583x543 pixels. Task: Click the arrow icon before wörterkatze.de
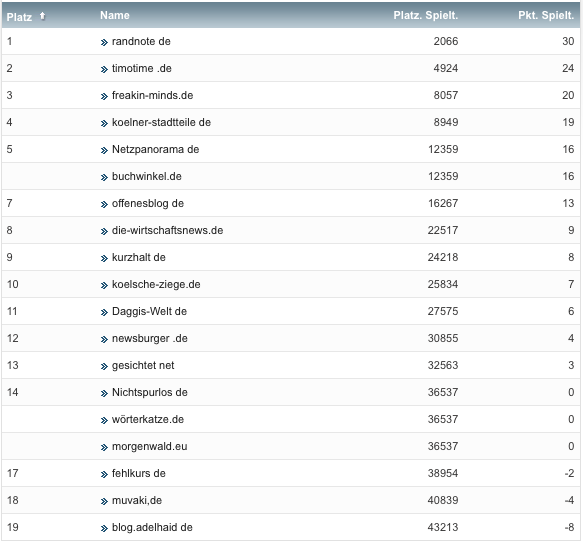[x=104, y=420]
